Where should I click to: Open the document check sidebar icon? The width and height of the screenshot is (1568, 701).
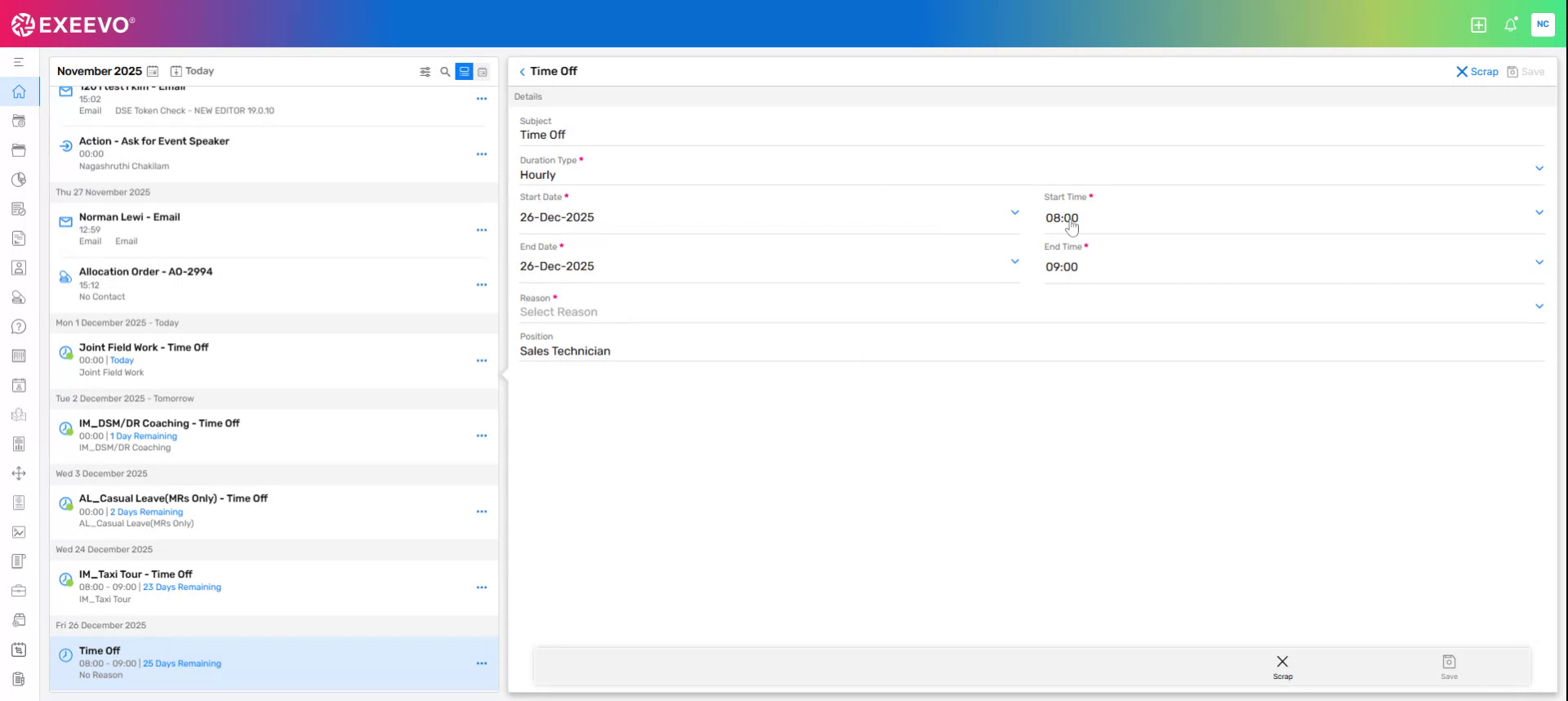tap(19, 209)
